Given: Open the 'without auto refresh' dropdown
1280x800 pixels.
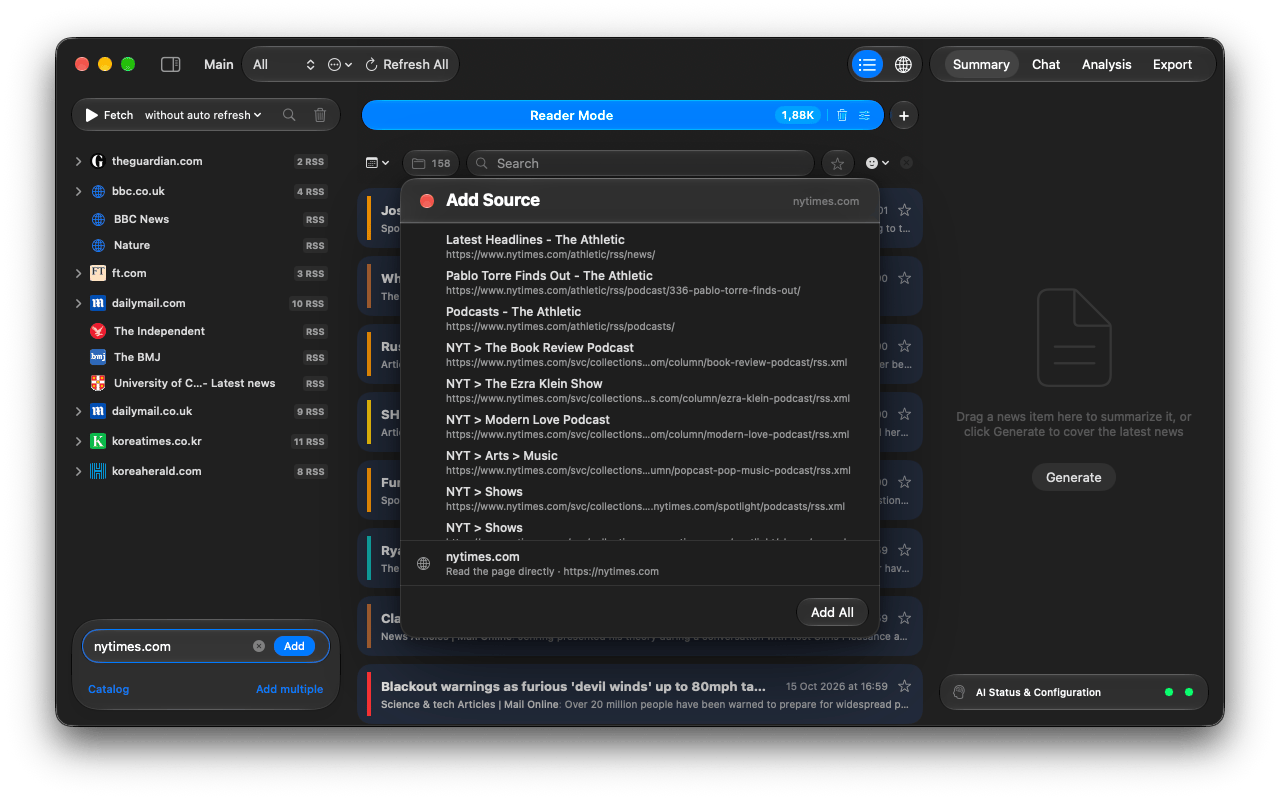Looking at the screenshot, I should (203, 115).
